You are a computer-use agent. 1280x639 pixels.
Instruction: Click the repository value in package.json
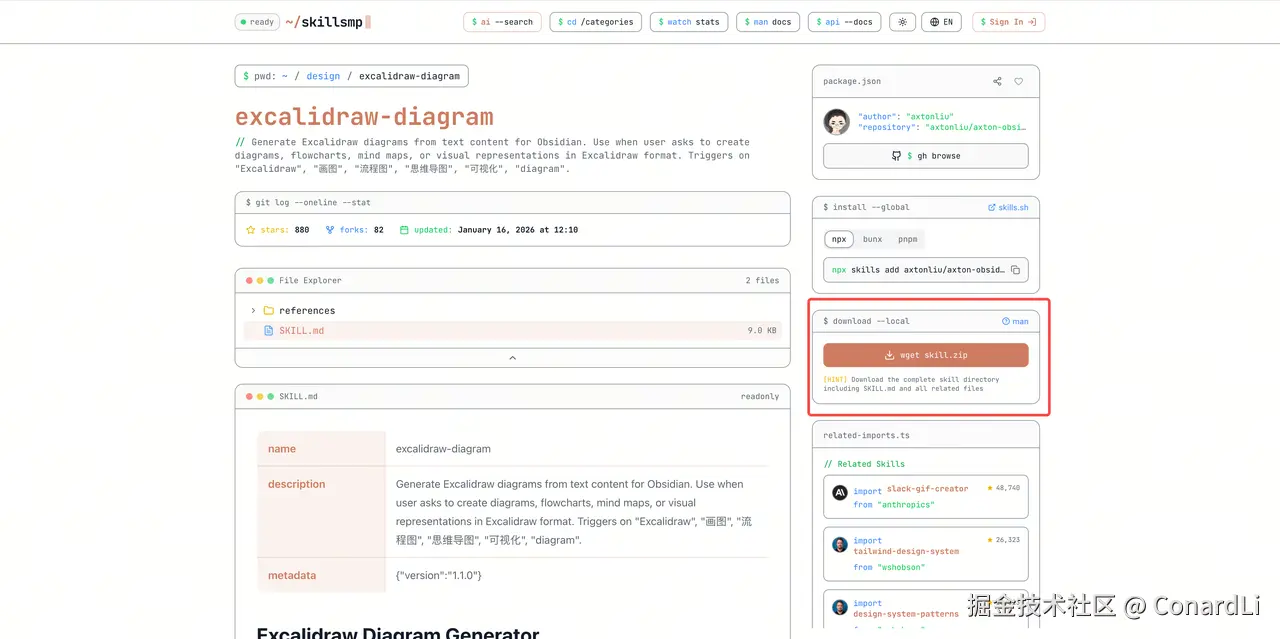click(x=975, y=128)
